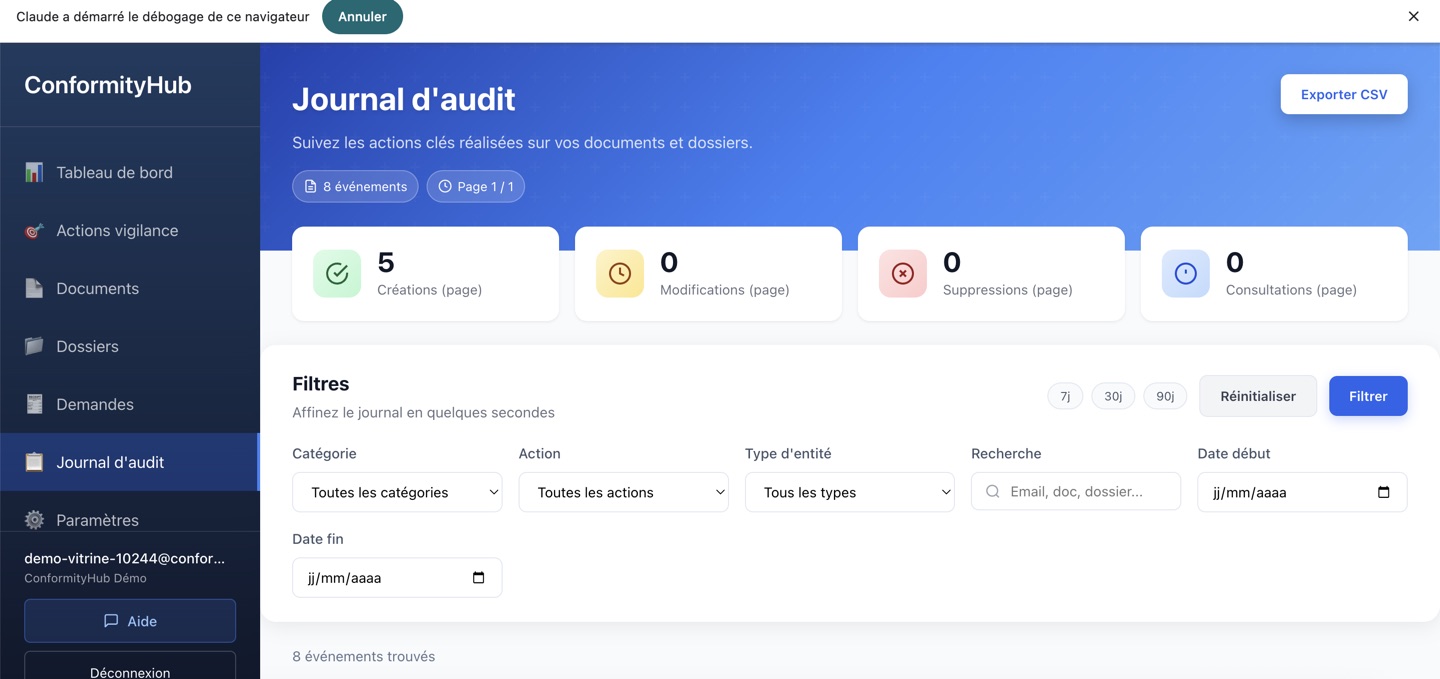Image resolution: width=1440 pixels, height=679 pixels.
Task: Click the Déconnexion button
Action: tap(130, 666)
